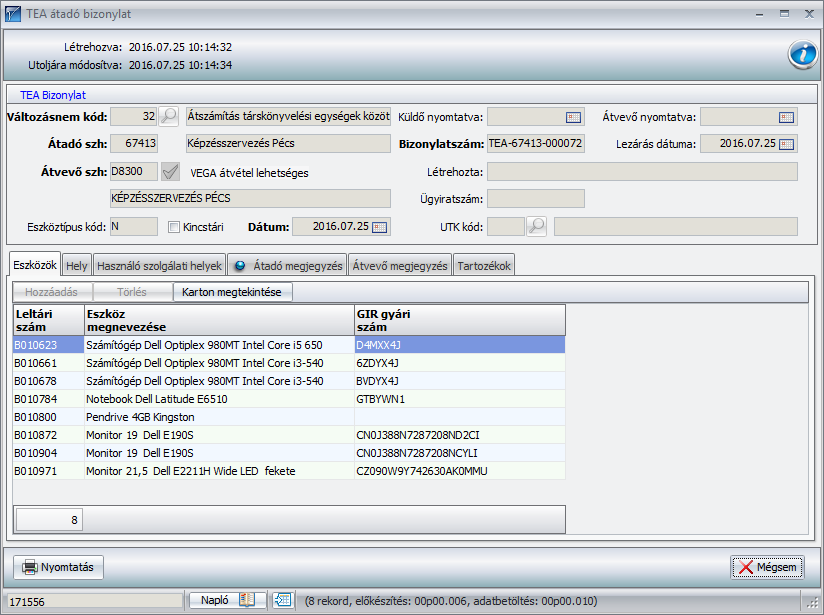Click the record count box showing 8
The width and height of the screenshot is (824, 615).
[49, 520]
